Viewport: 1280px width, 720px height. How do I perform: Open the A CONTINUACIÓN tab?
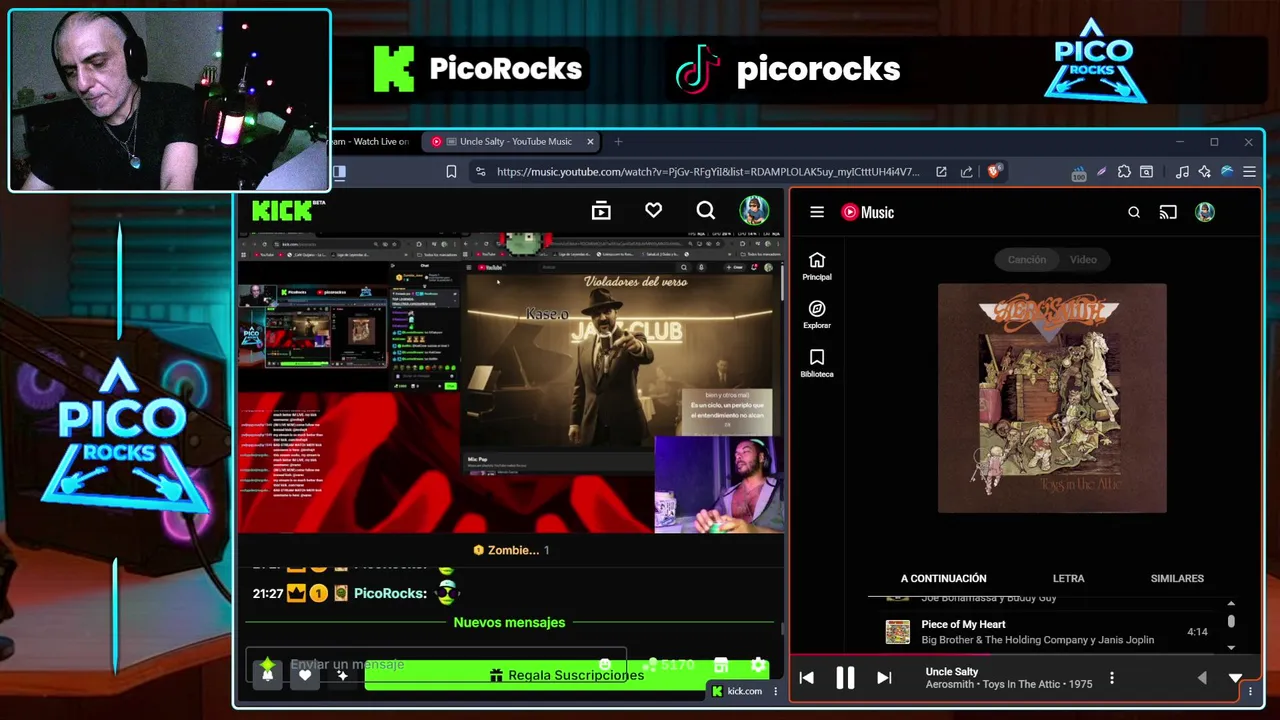[x=943, y=578]
